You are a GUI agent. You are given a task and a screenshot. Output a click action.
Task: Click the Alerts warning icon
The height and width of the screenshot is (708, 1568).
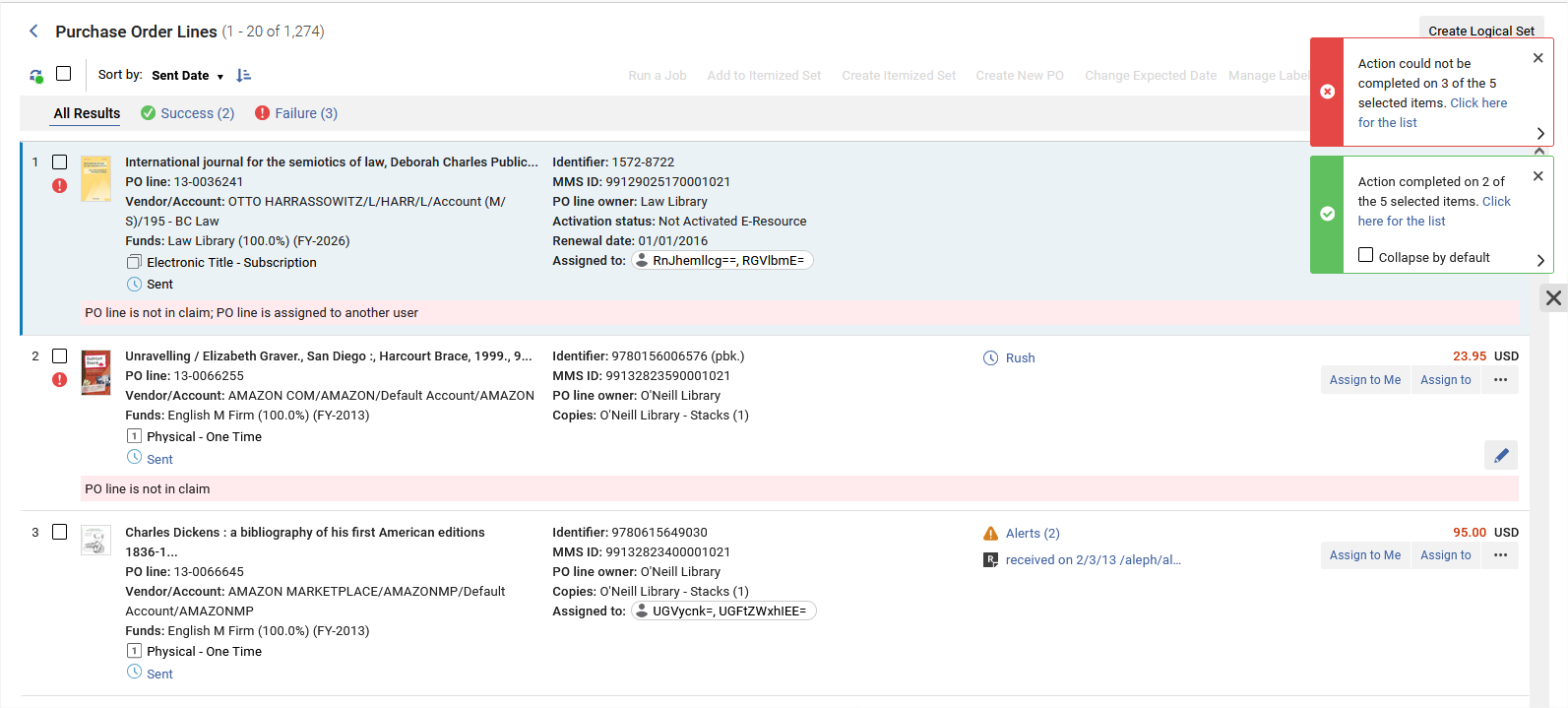(x=990, y=534)
